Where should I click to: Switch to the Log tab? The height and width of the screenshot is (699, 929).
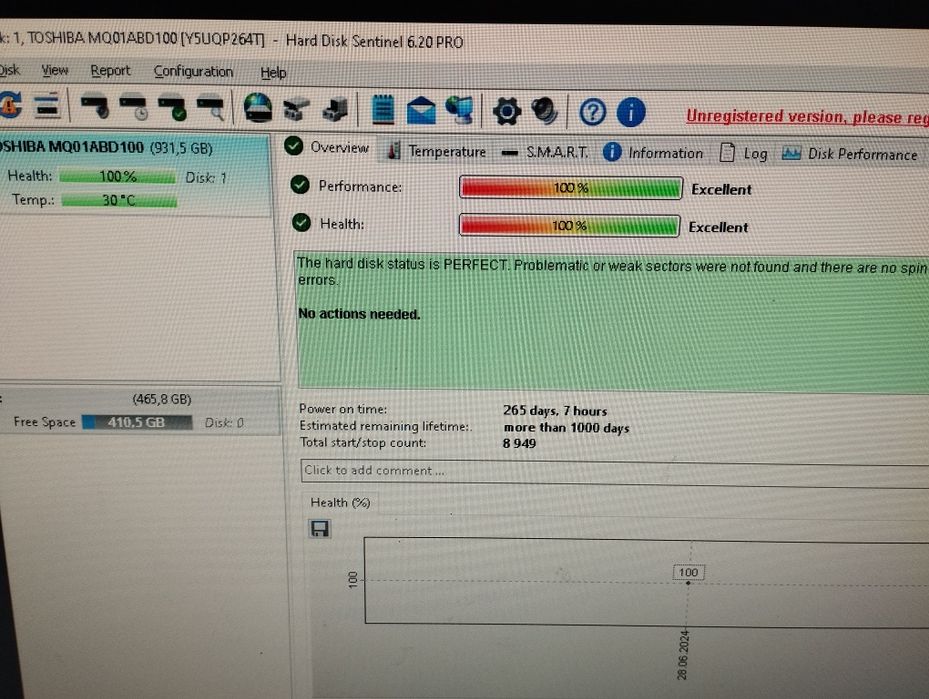coord(744,153)
